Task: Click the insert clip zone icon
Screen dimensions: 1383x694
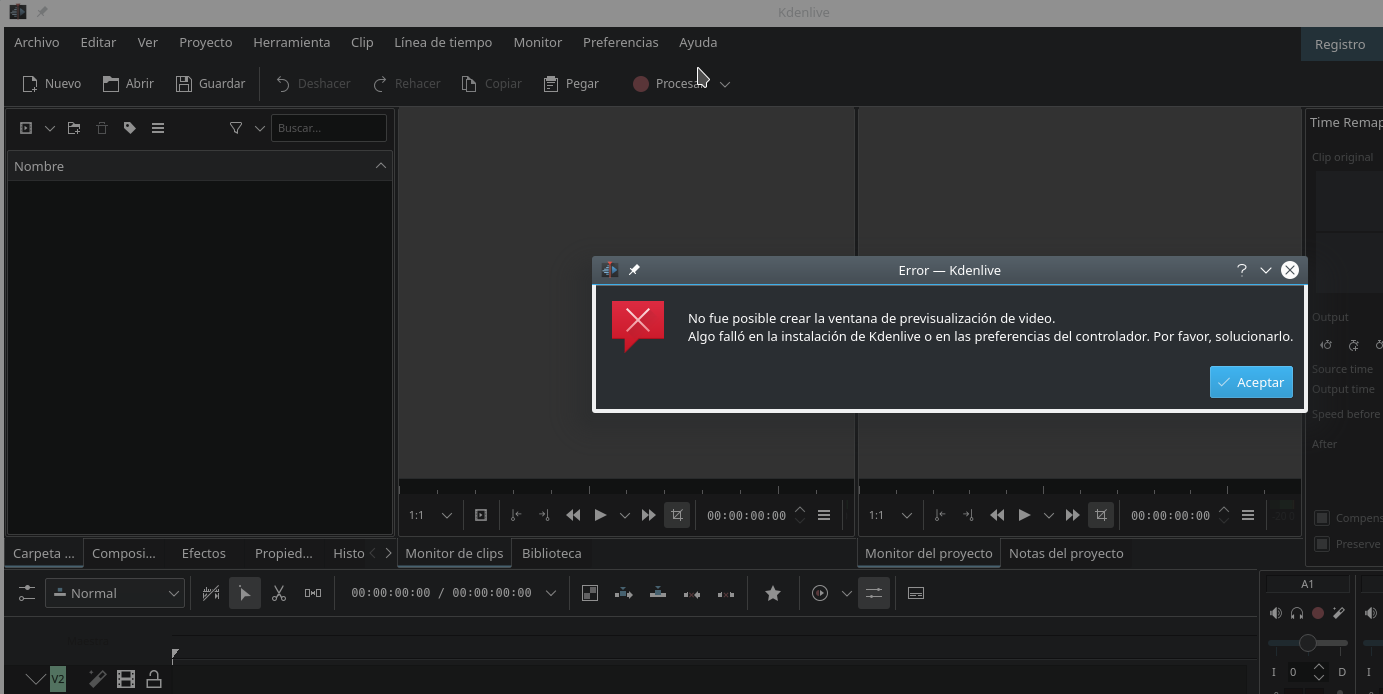Action: click(x=624, y=593)
